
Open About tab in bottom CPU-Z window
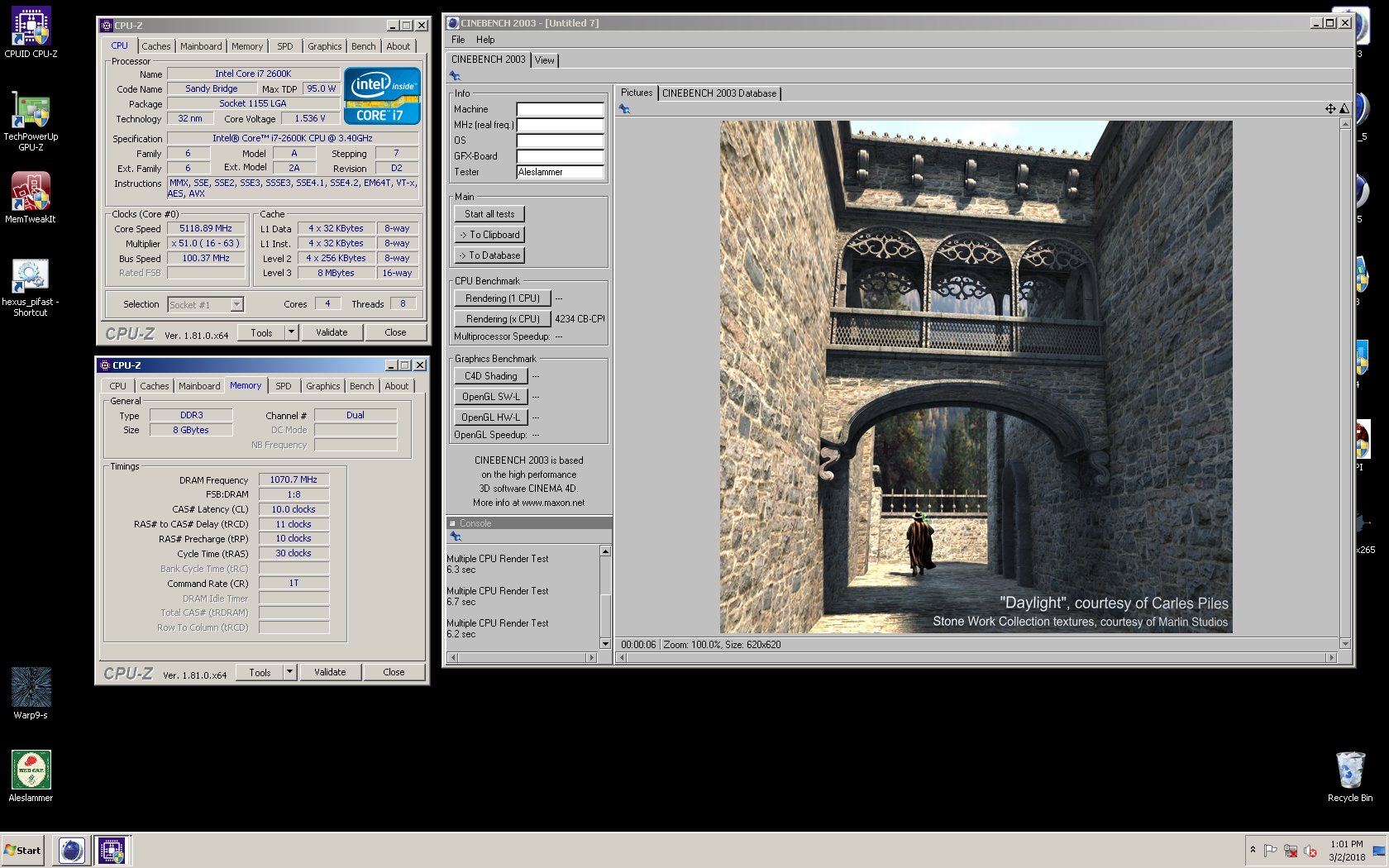[397, 386]
